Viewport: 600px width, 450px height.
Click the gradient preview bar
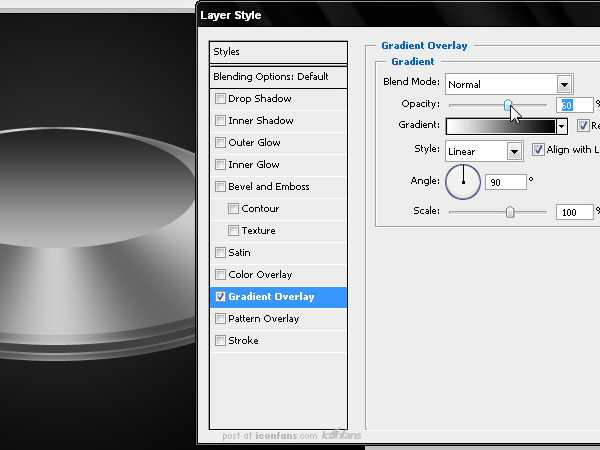(x=501, y=126)
